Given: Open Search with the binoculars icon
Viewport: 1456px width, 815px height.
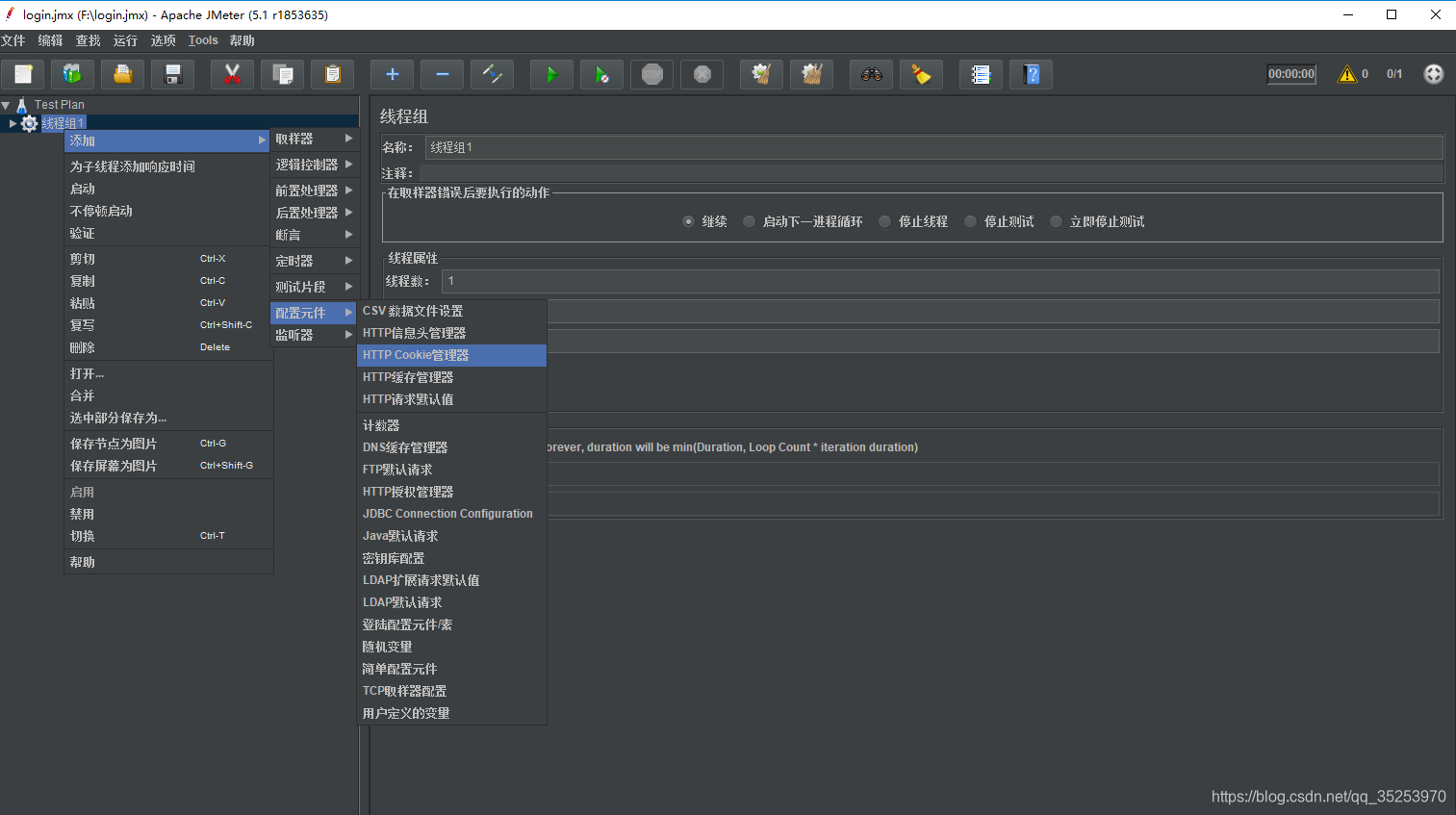Looking at the screenshot, I should 871,74.
